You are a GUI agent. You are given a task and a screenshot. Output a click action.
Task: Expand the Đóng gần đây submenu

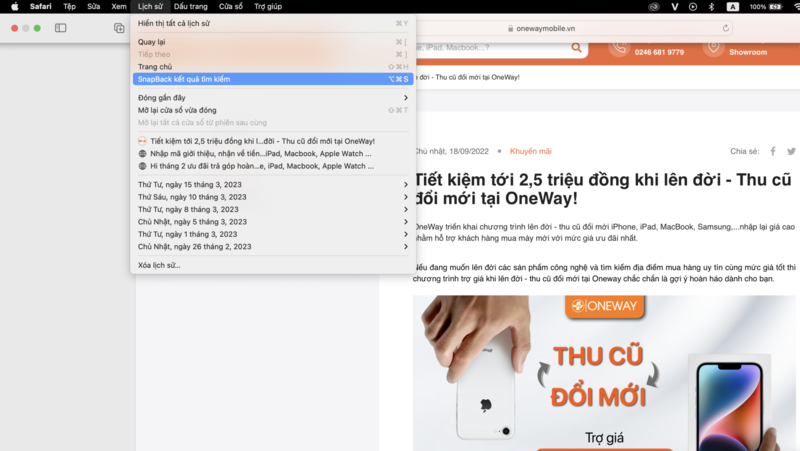point(405,98)
